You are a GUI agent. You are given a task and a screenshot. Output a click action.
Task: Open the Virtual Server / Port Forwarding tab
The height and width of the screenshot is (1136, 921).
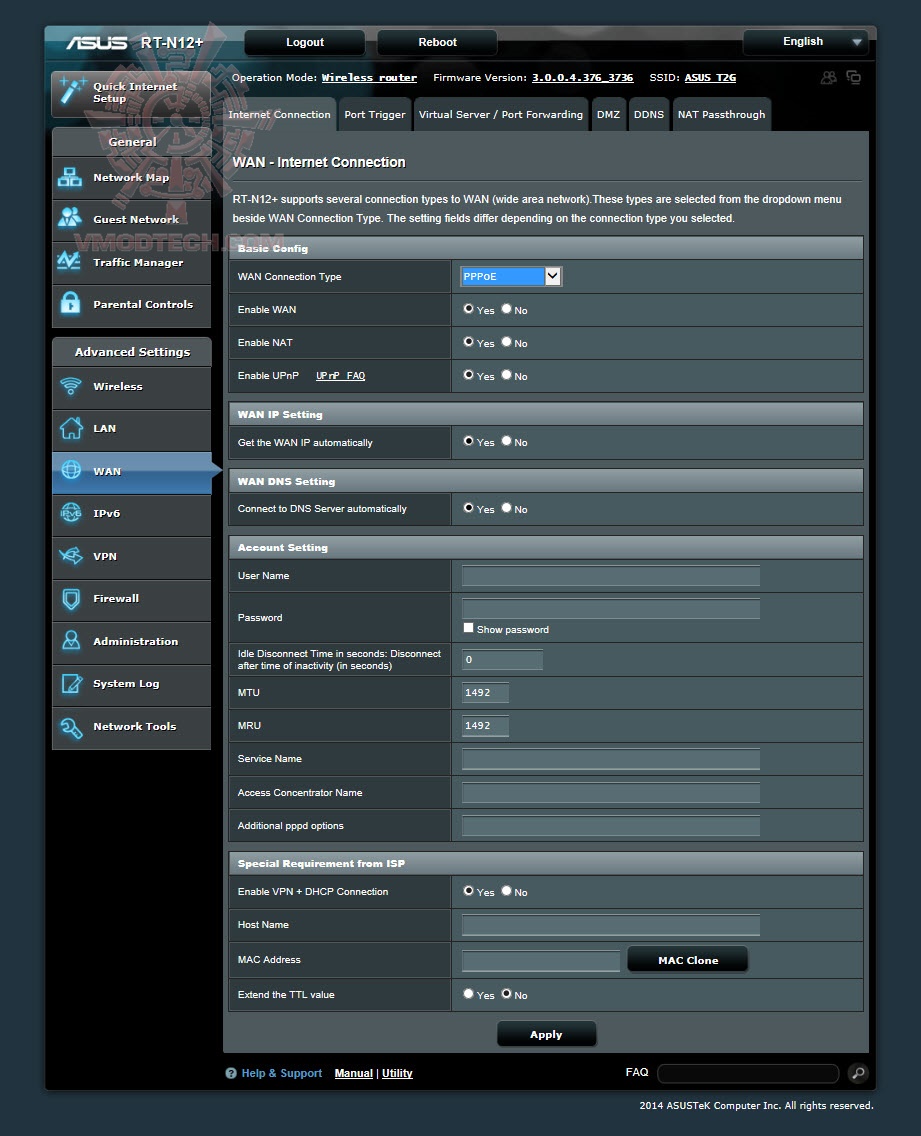(x=501, y=114)
